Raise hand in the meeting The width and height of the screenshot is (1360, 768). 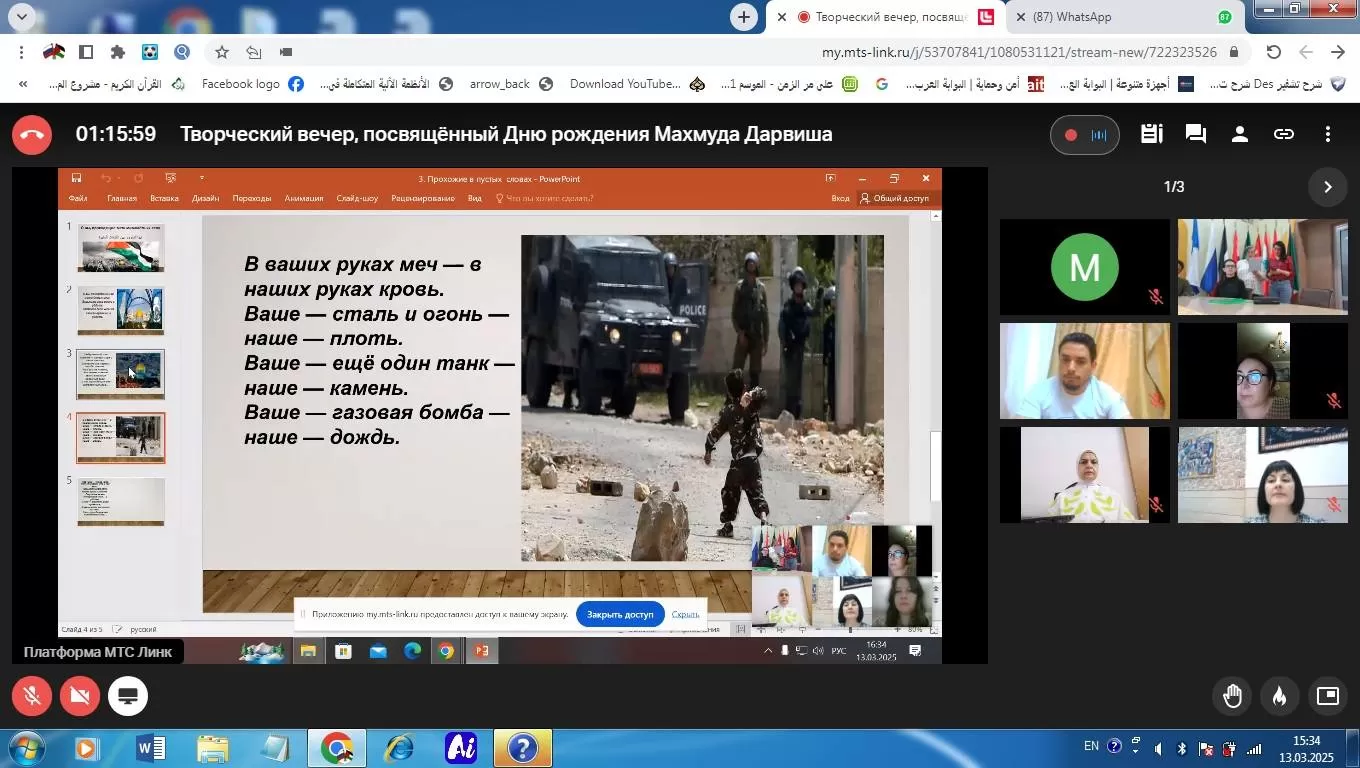click(x=1232, y=696)
